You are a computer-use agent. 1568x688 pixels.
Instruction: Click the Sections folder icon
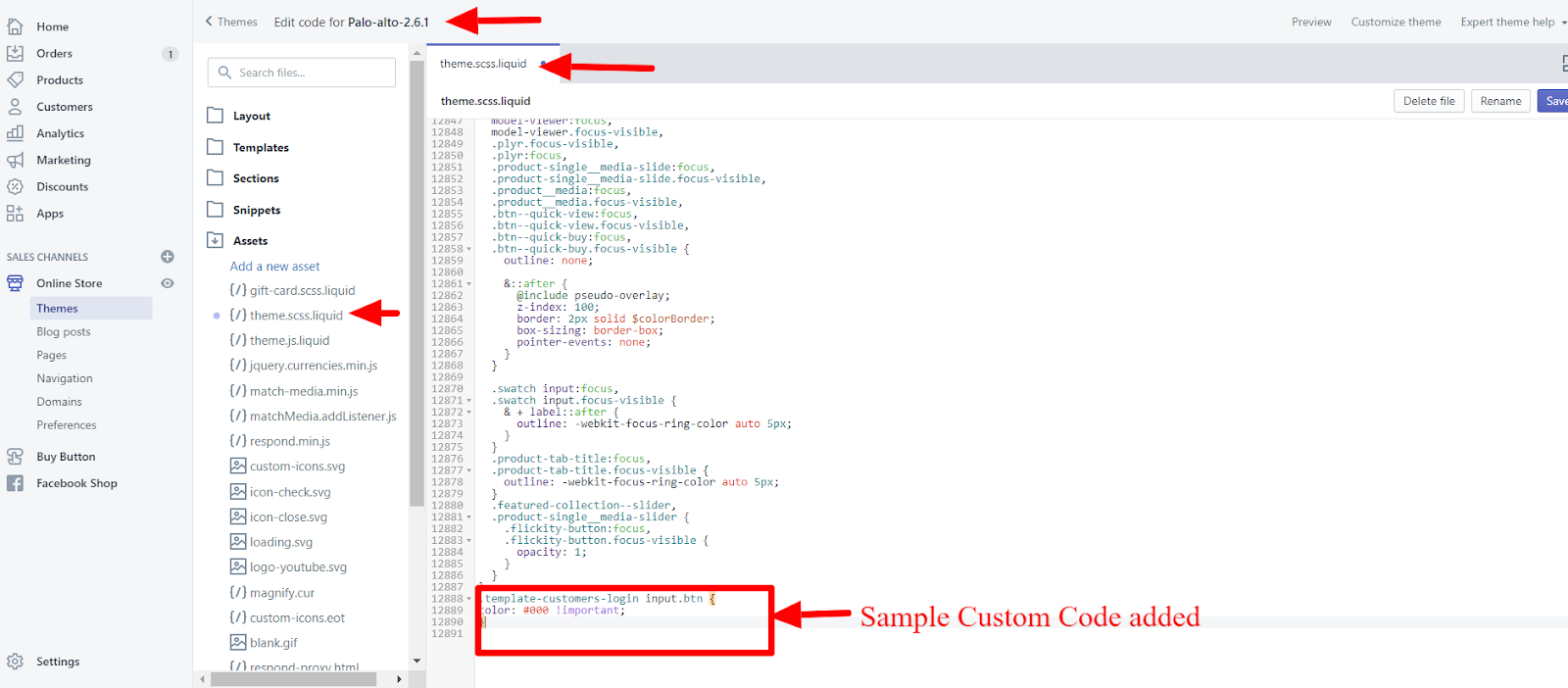216,178
